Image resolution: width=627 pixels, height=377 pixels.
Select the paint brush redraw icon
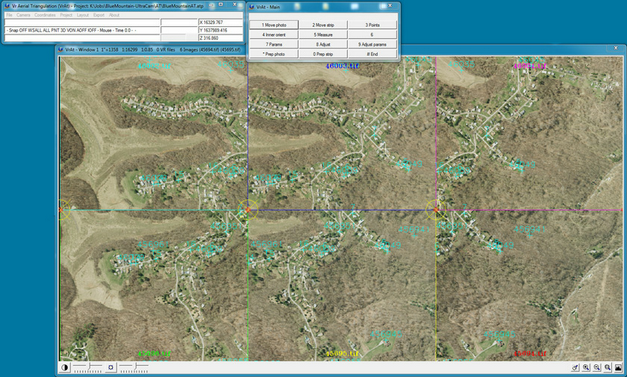[575, 367]
